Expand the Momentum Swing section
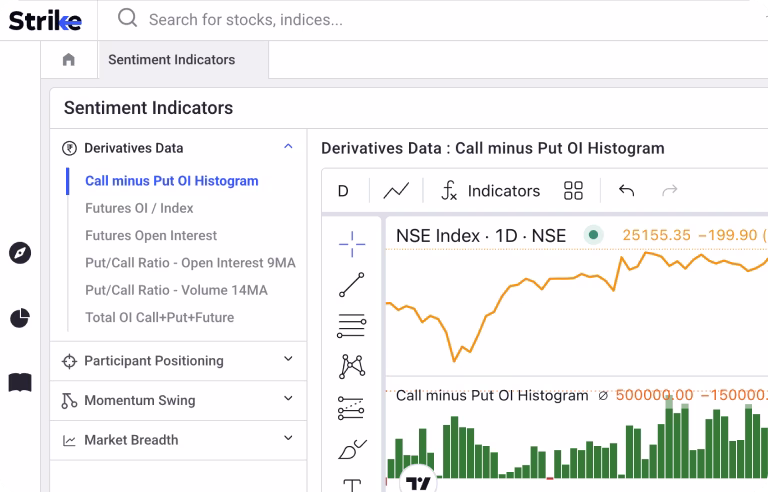 tap(288, 400)
